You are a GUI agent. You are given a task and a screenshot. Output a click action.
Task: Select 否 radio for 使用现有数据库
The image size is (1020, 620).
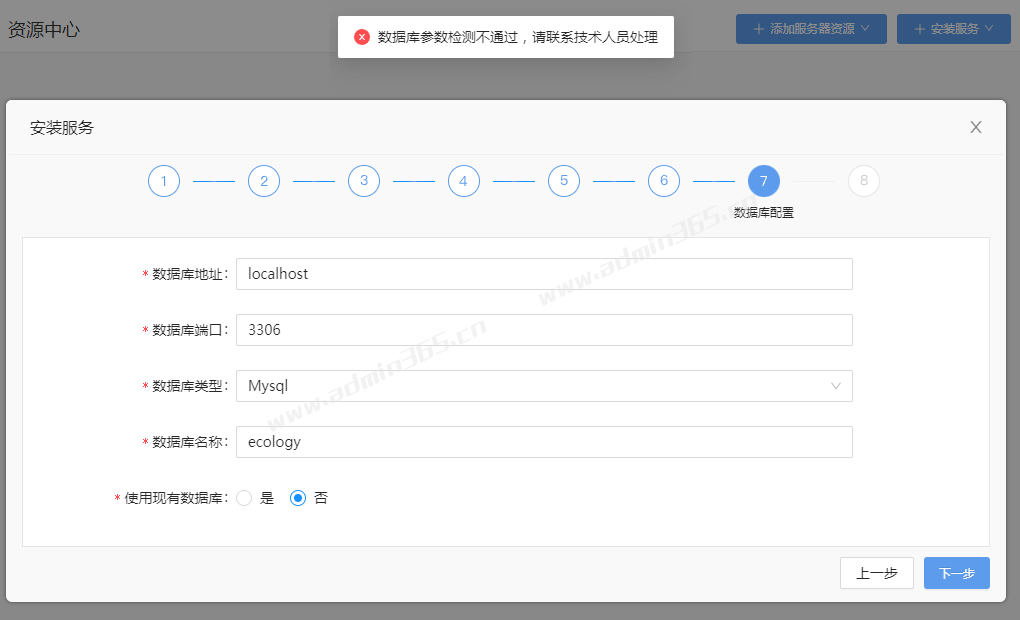coord(298,498)
